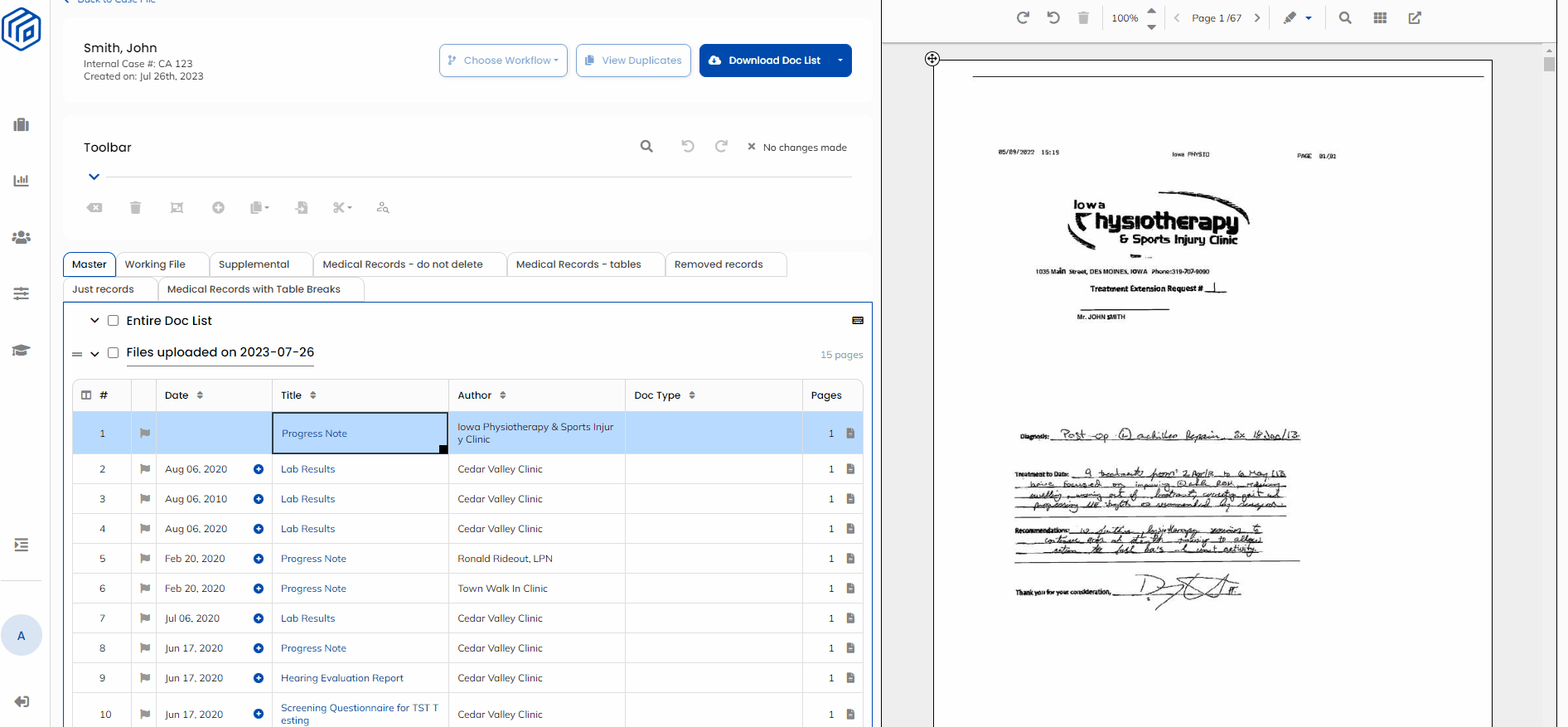Open the scissors split tool dropdown

342,207
